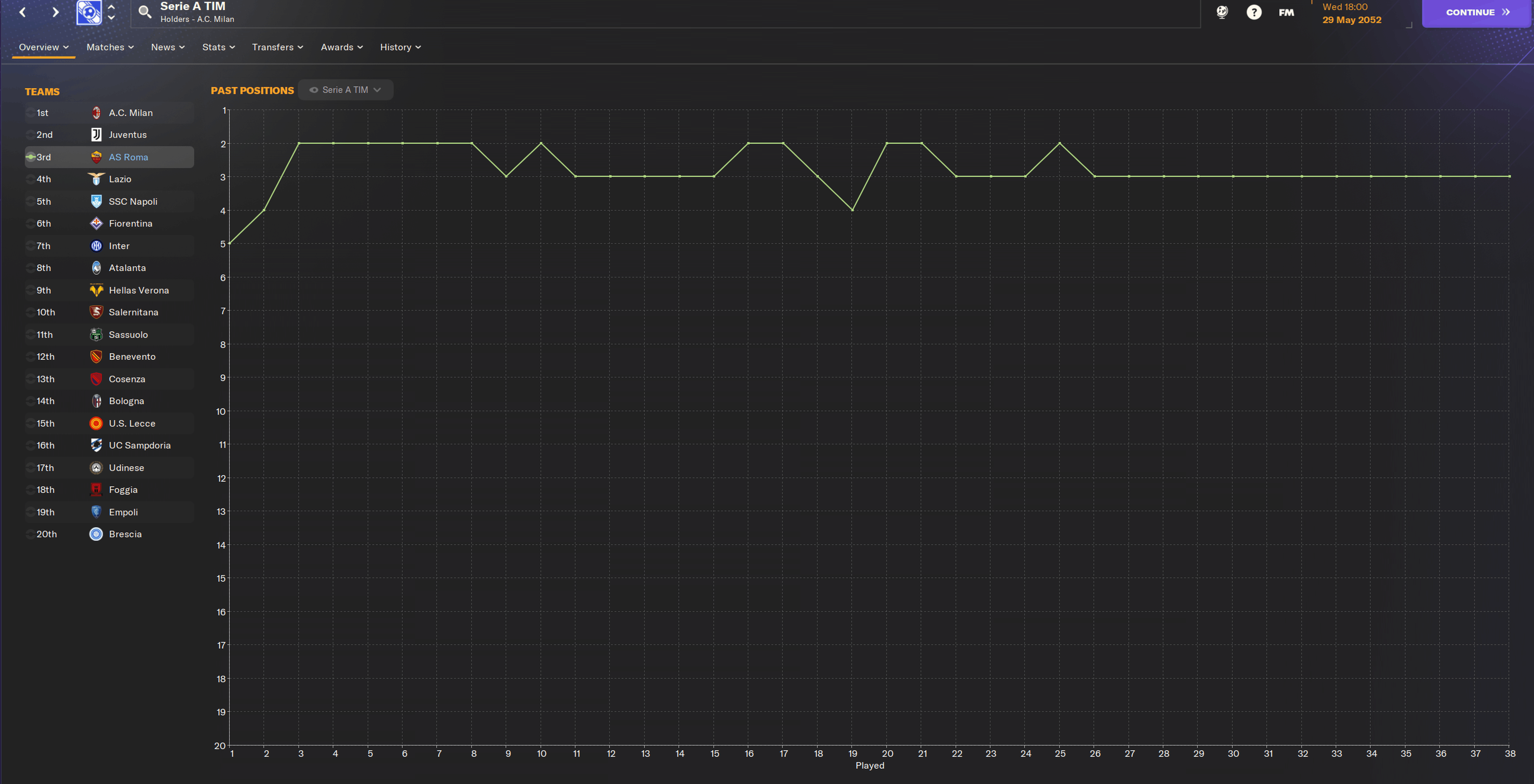This screenshot has width=1534, height=784.
Task: Open the help question mark icon
Action: 1254,12
